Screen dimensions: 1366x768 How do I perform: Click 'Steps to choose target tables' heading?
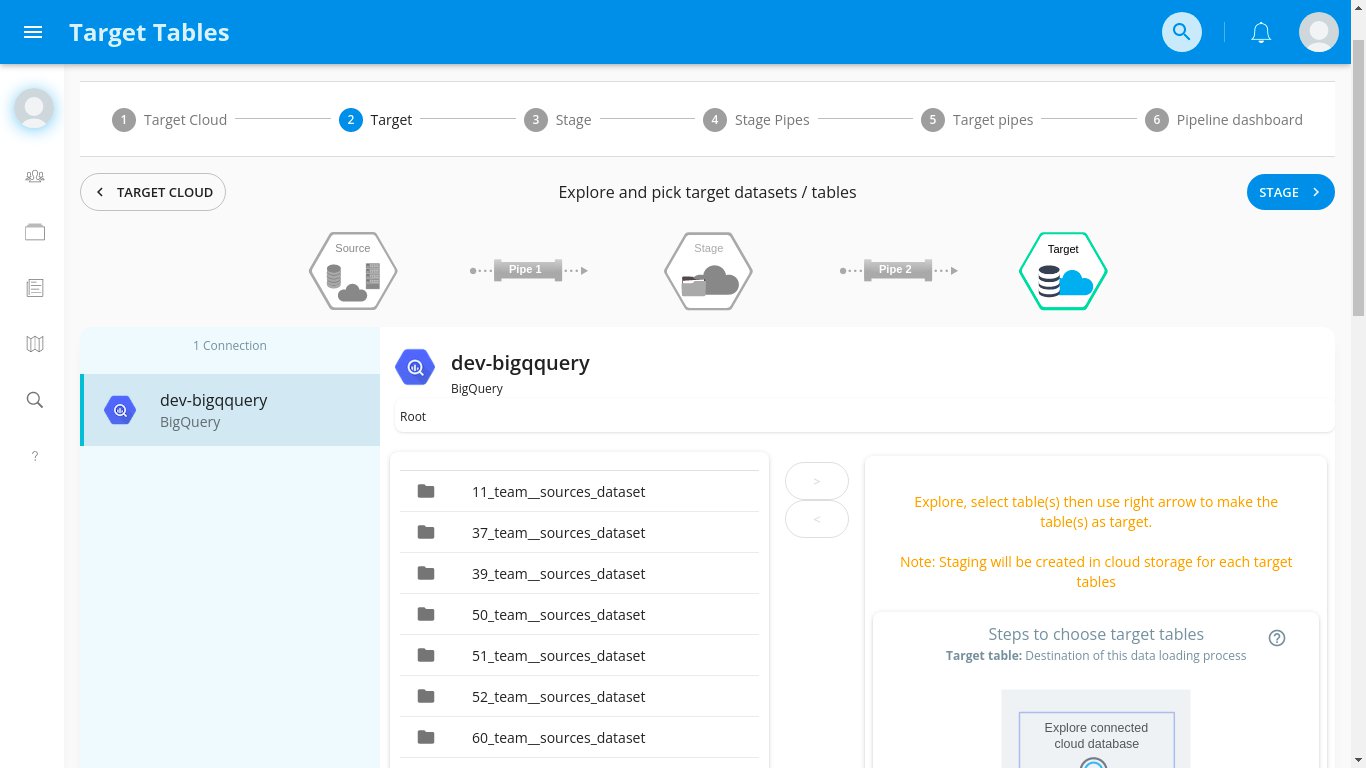point(1096,634)
